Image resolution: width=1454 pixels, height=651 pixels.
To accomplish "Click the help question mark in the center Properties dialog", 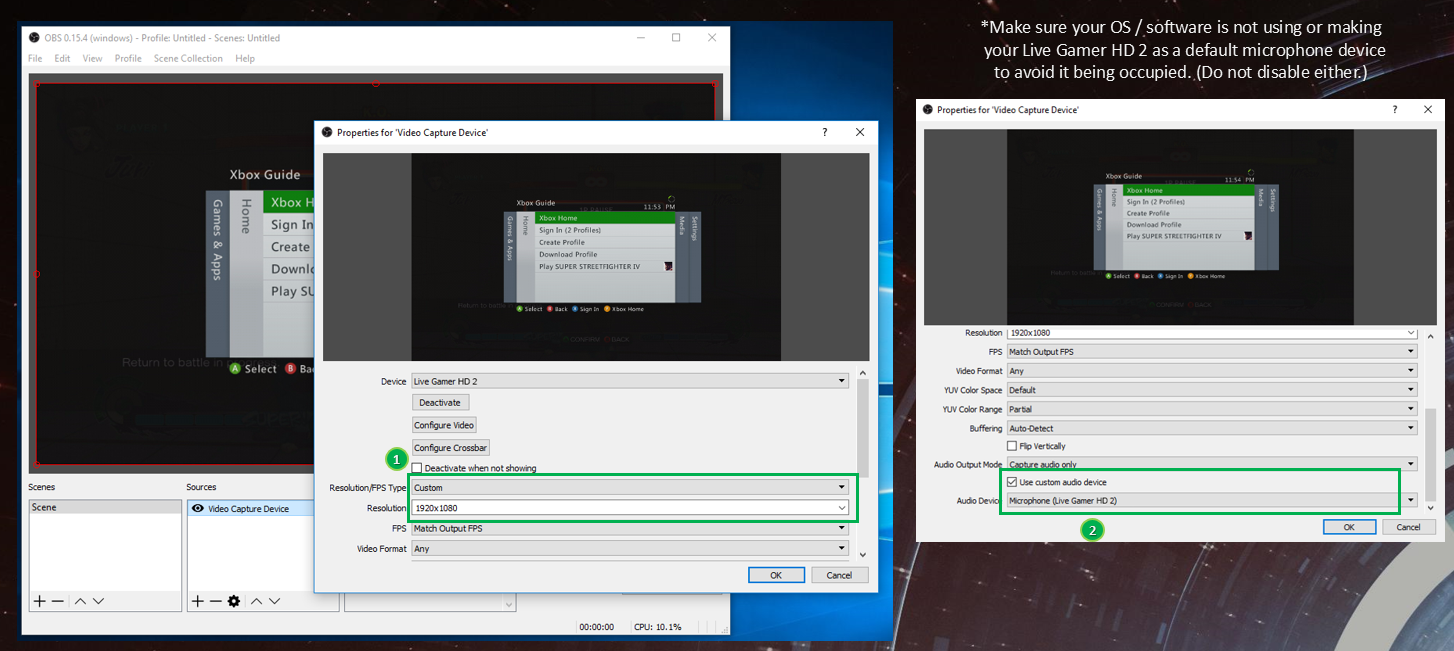I will tap(824, 132).
